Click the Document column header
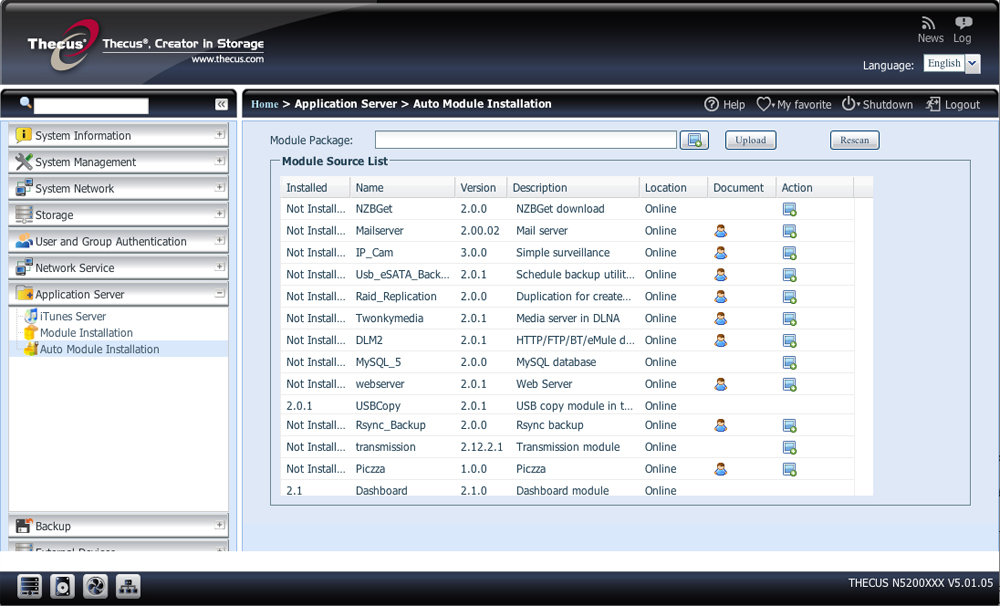Screen dimensions: 1000x606 [742, 188]
